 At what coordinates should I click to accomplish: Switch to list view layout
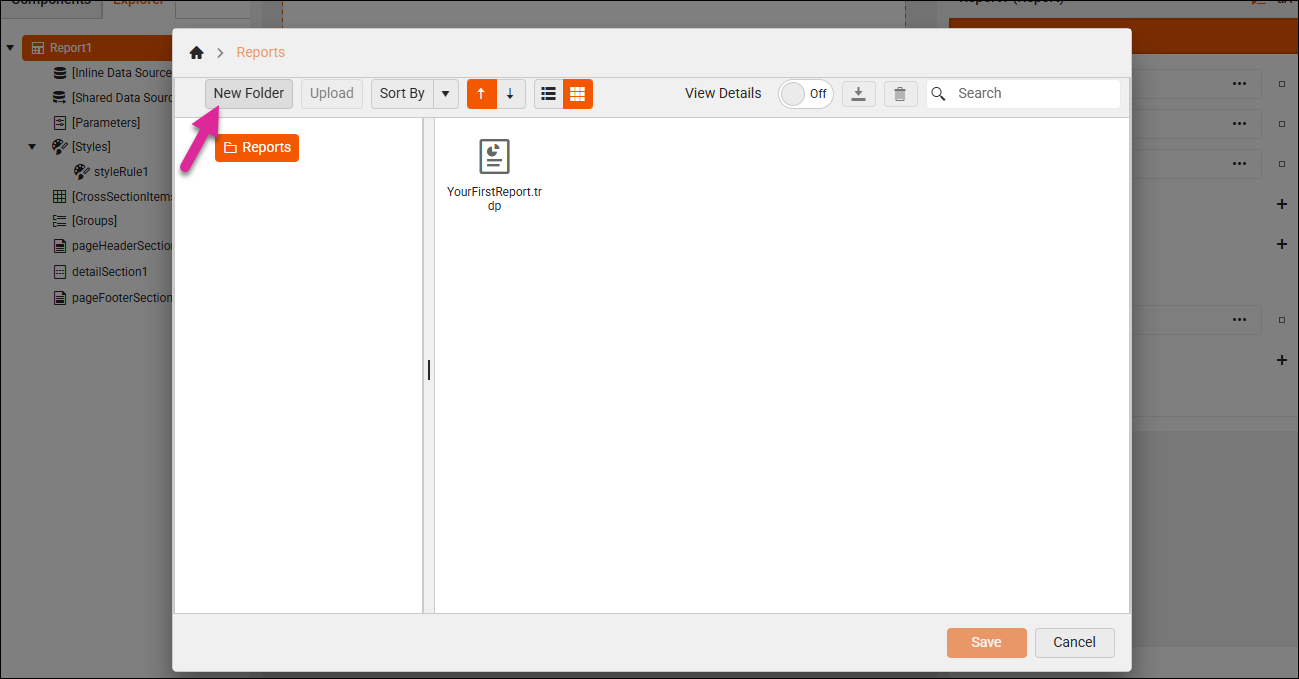(x=548, y=94)
